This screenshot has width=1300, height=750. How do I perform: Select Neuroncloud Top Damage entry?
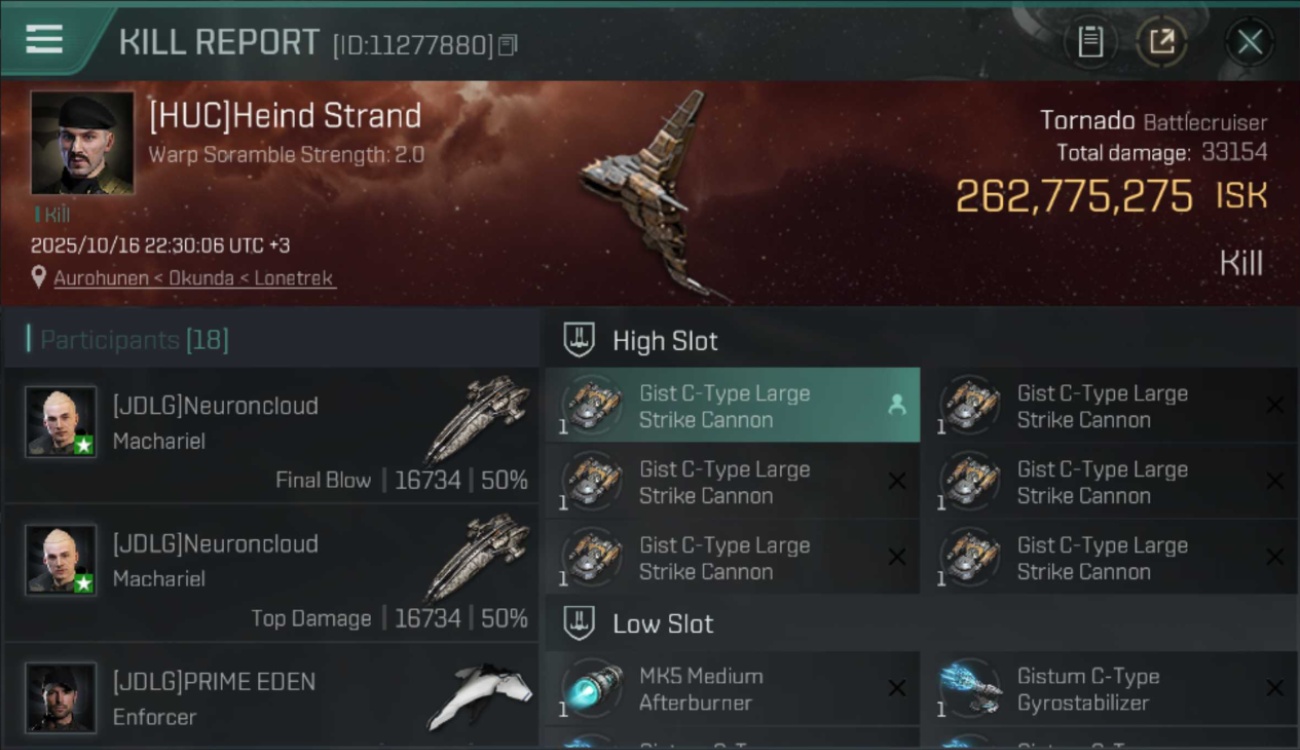click(271, 574)
